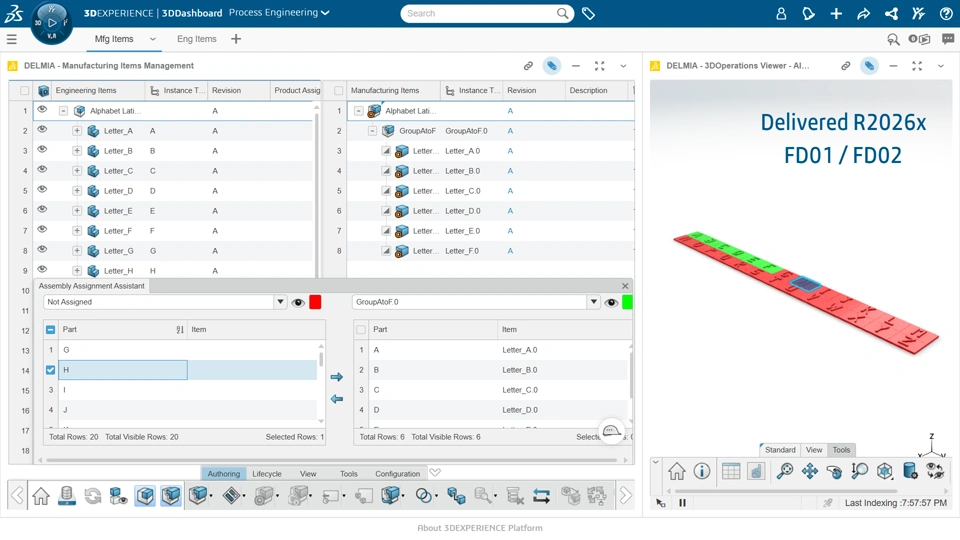
Task: Click Home icon in 3DOperations Viewer toolbar
Action: [x=677, y=471]
